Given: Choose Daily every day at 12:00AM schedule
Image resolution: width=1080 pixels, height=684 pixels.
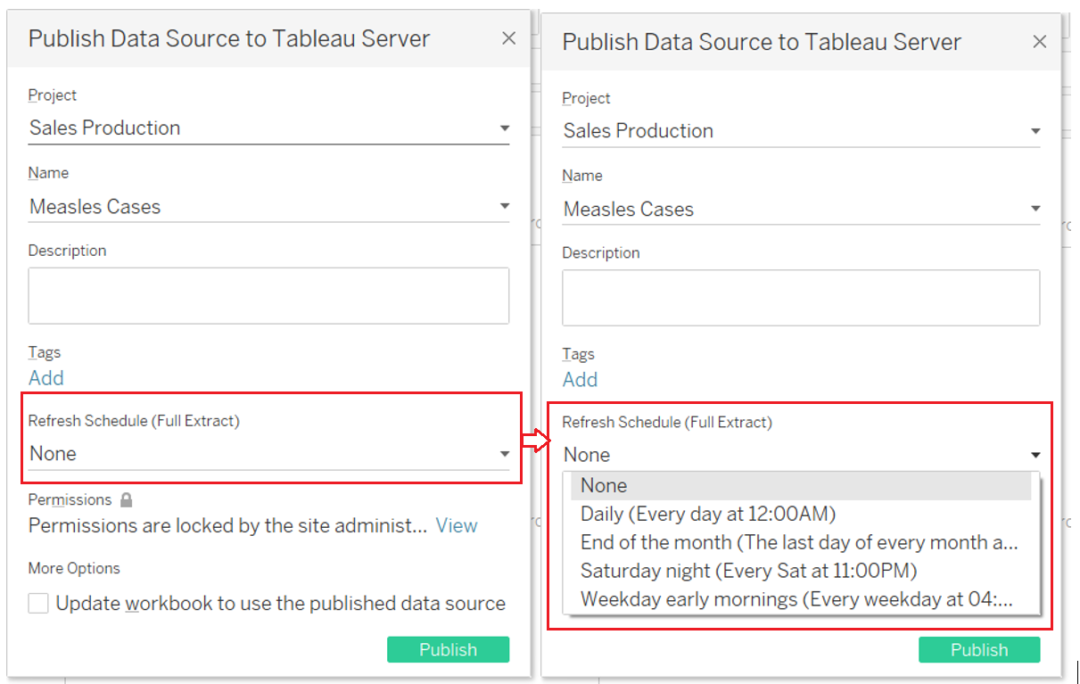Looking at the screenshot, I should (708, 514).
